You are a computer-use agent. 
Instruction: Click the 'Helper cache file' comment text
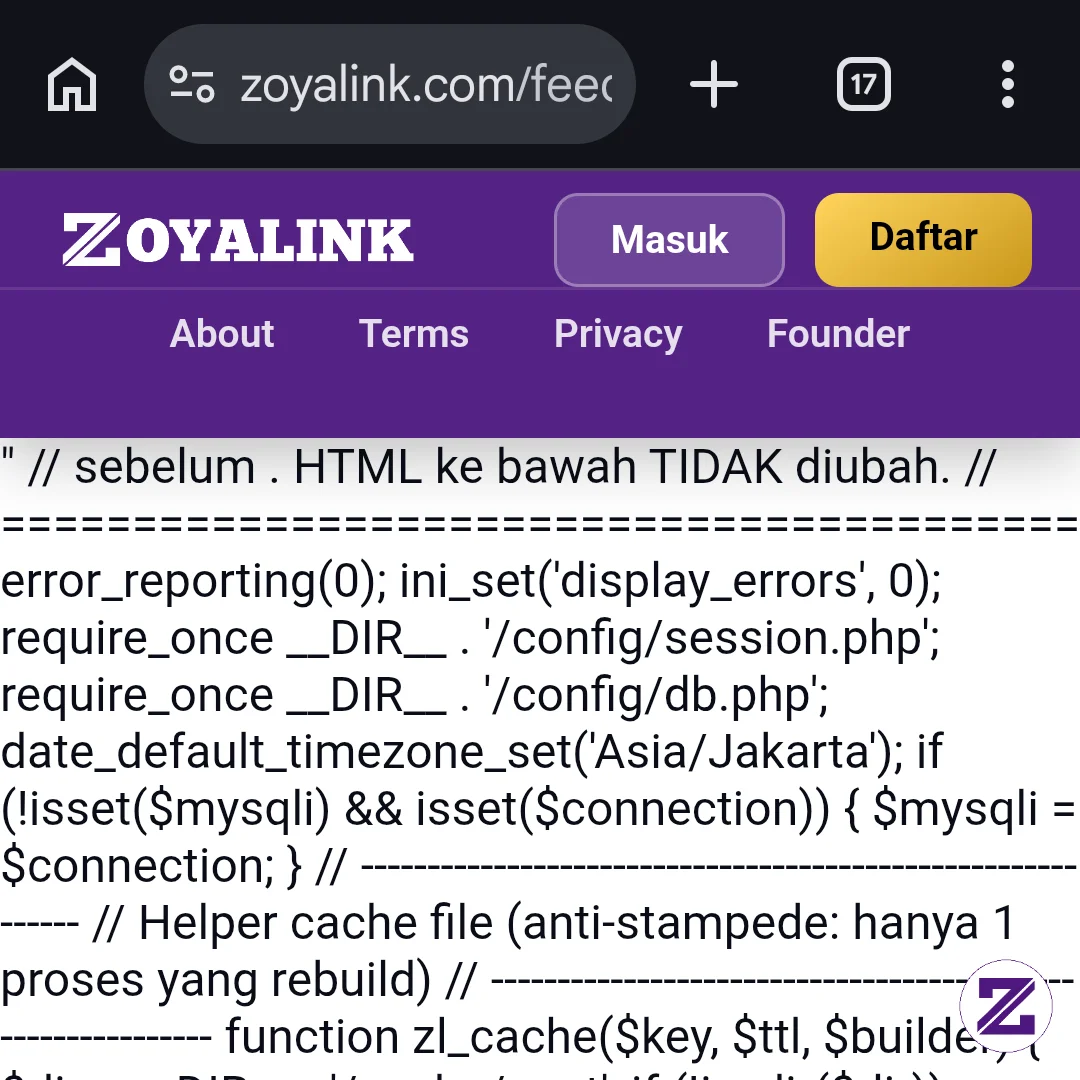pyautogui.click(x=315, y=922)
